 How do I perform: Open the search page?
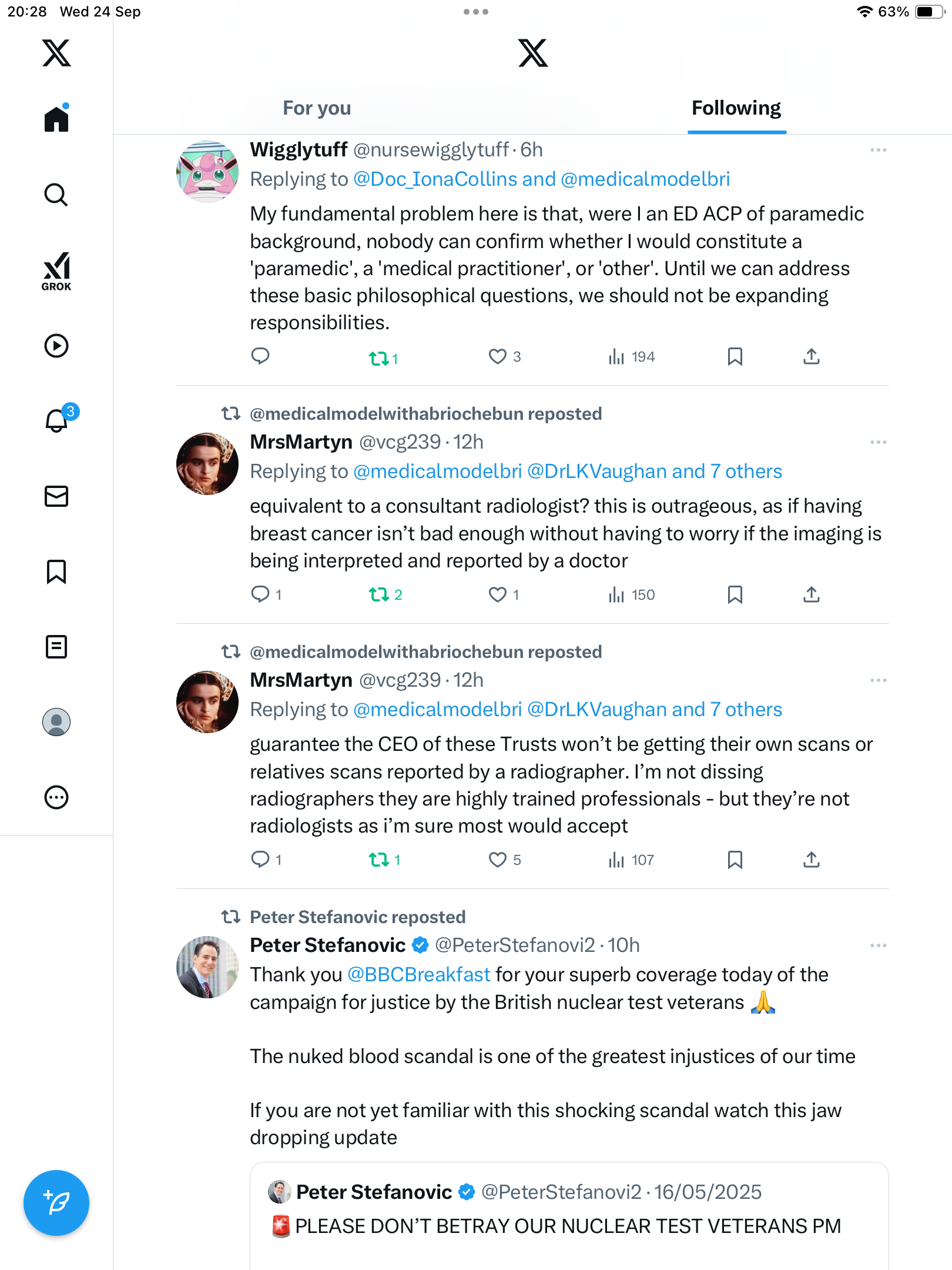(x=56, y=195)
